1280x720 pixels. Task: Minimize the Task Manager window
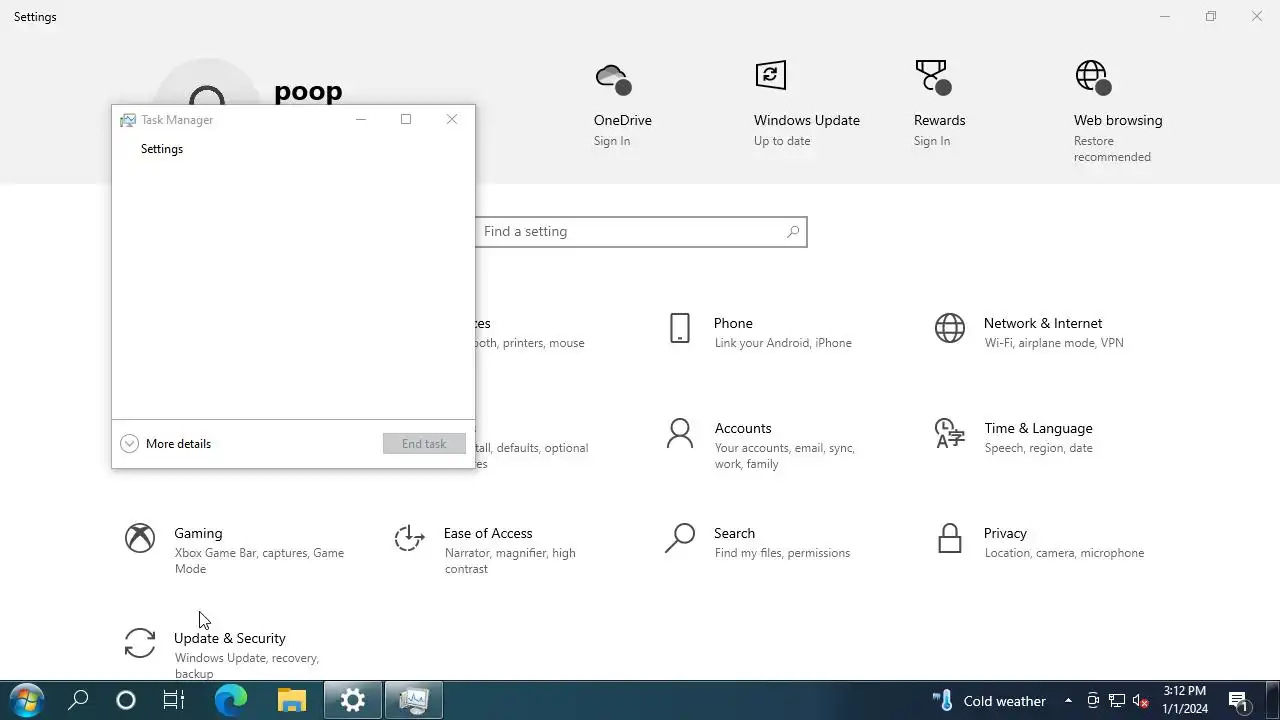coord(361,120)
